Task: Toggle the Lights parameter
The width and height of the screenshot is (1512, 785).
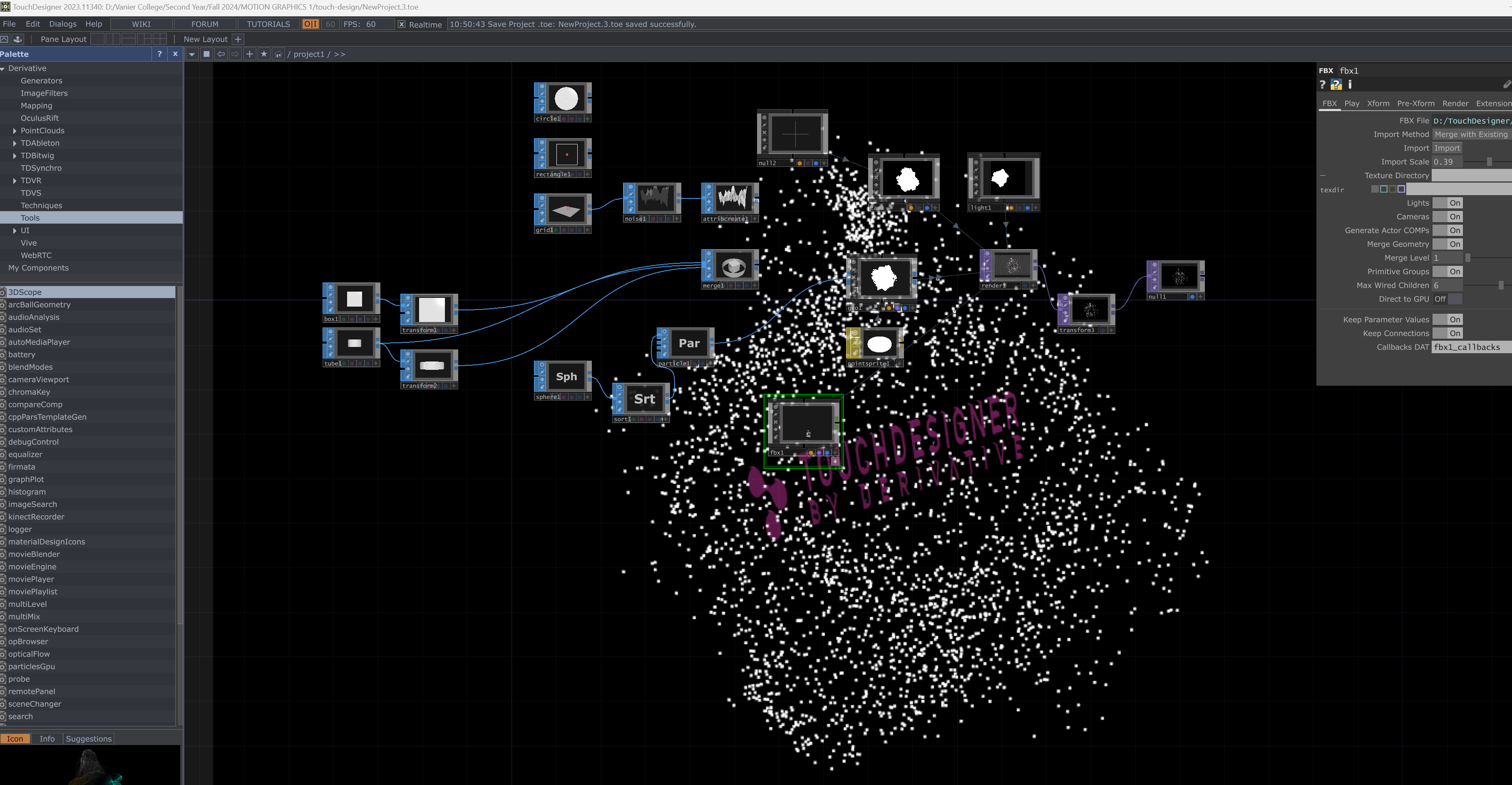Action: pos(1447,203)
